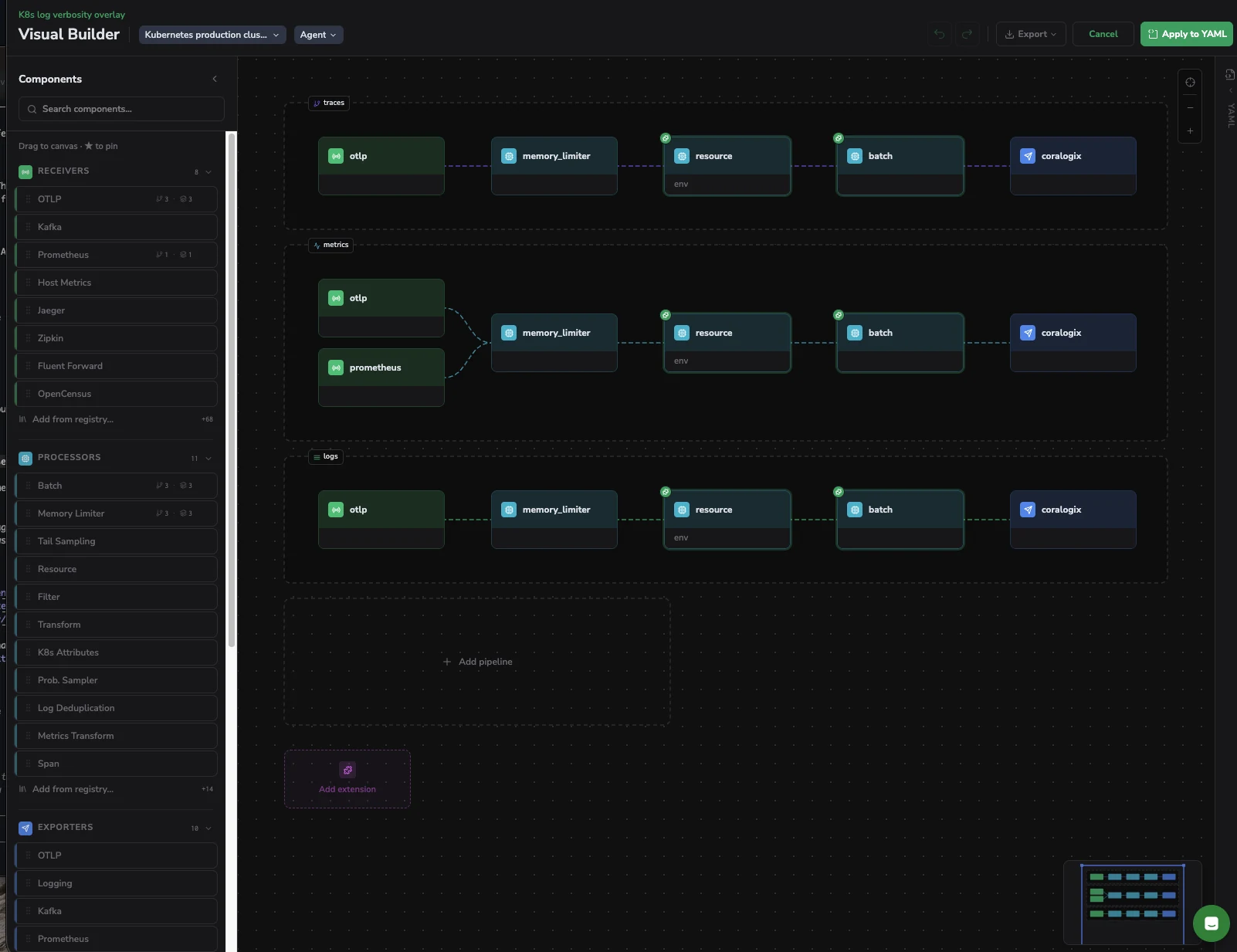The image size is (1237, 952).
Task: Select the Fluent Forward receiver item
Action: point(117,366)
